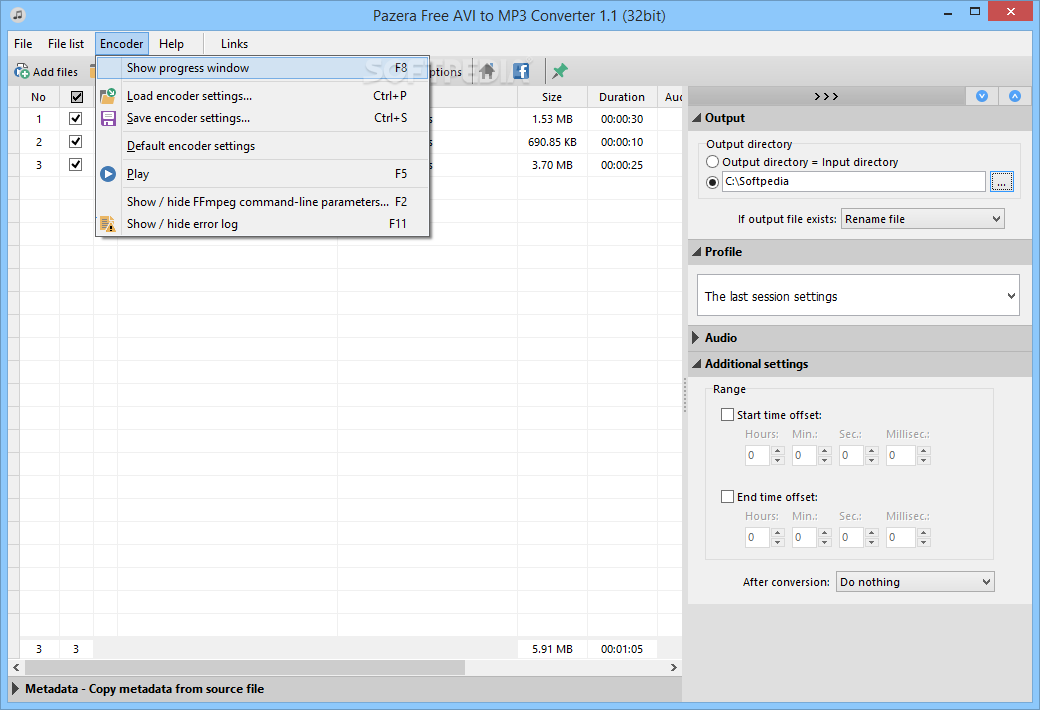Click the Load encoder settings folder icon
The image size is (1040, 710).
[x=107, y=96]
